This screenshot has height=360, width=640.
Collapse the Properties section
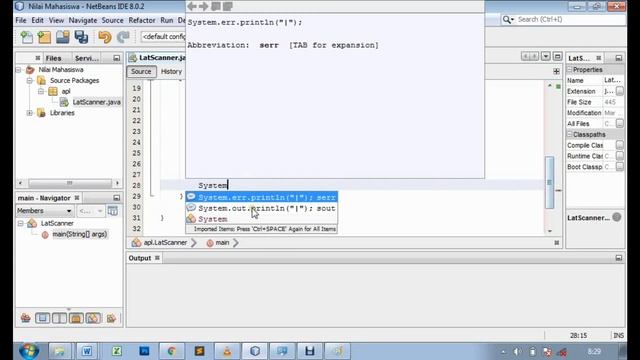(570, 70)
